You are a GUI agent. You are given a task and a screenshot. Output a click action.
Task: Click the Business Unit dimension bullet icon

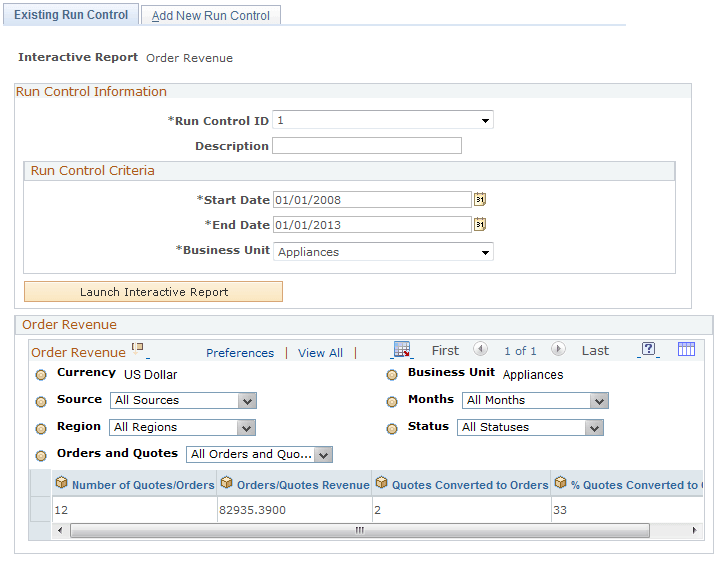click(392, 375)
